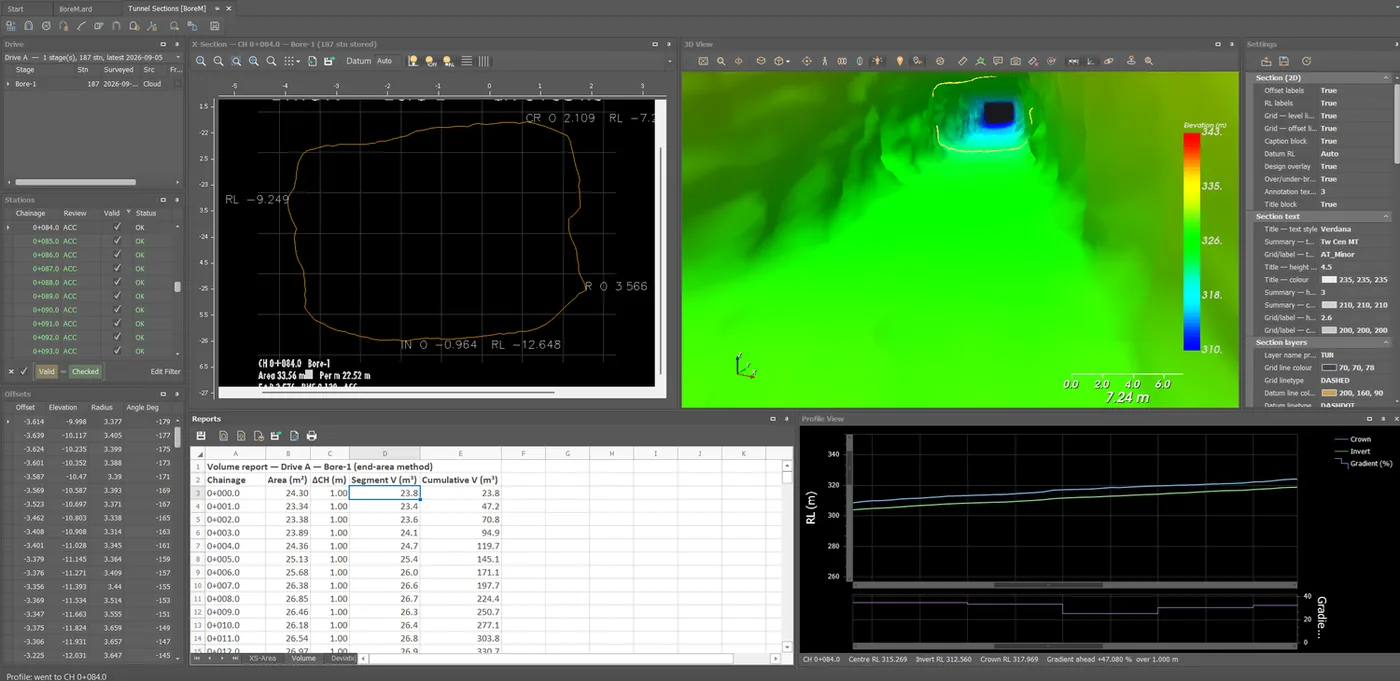Click the checkmark apply button beside Valid chip
The image size is (1400, 681).
[24, 371]
